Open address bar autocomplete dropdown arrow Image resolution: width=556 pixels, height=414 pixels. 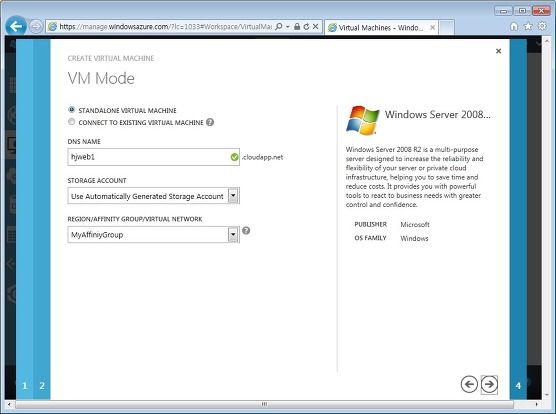pyautogui.click(x=288, y=27)
